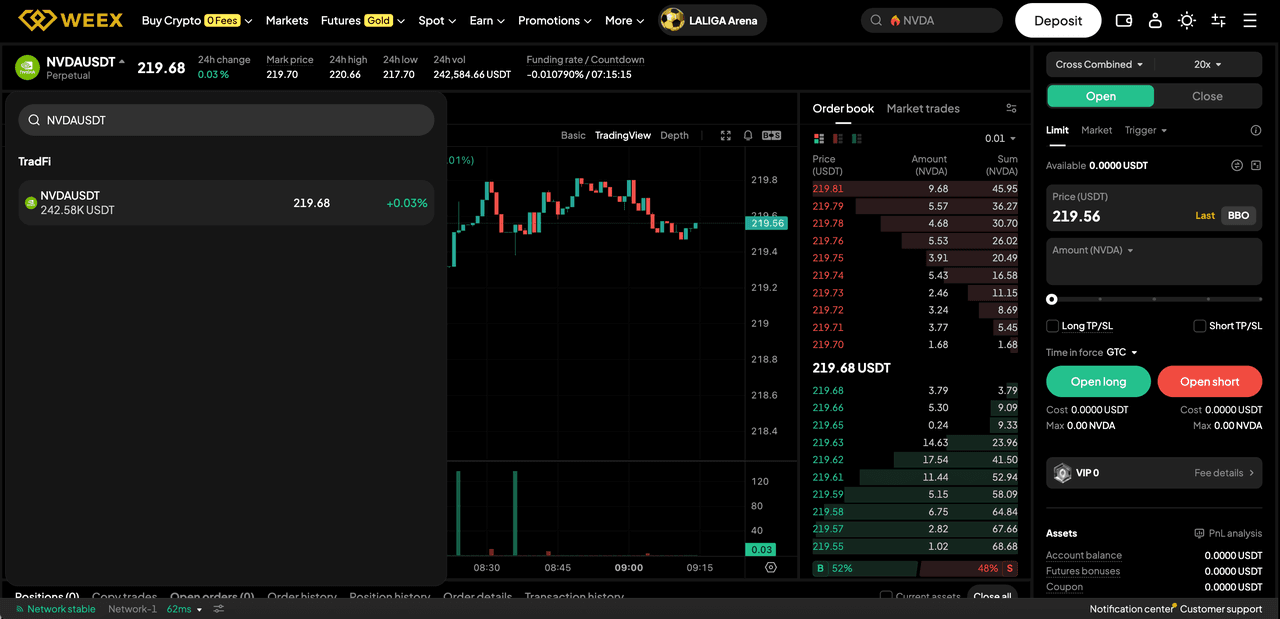Select the Depth chart tab
The image size is (1280, 619).
point(675,135)
